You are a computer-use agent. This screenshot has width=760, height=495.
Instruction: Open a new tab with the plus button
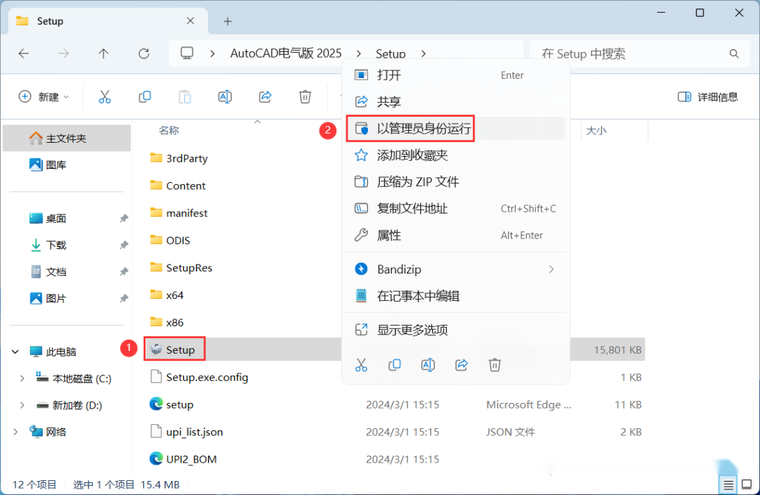[x=228, y=20]
